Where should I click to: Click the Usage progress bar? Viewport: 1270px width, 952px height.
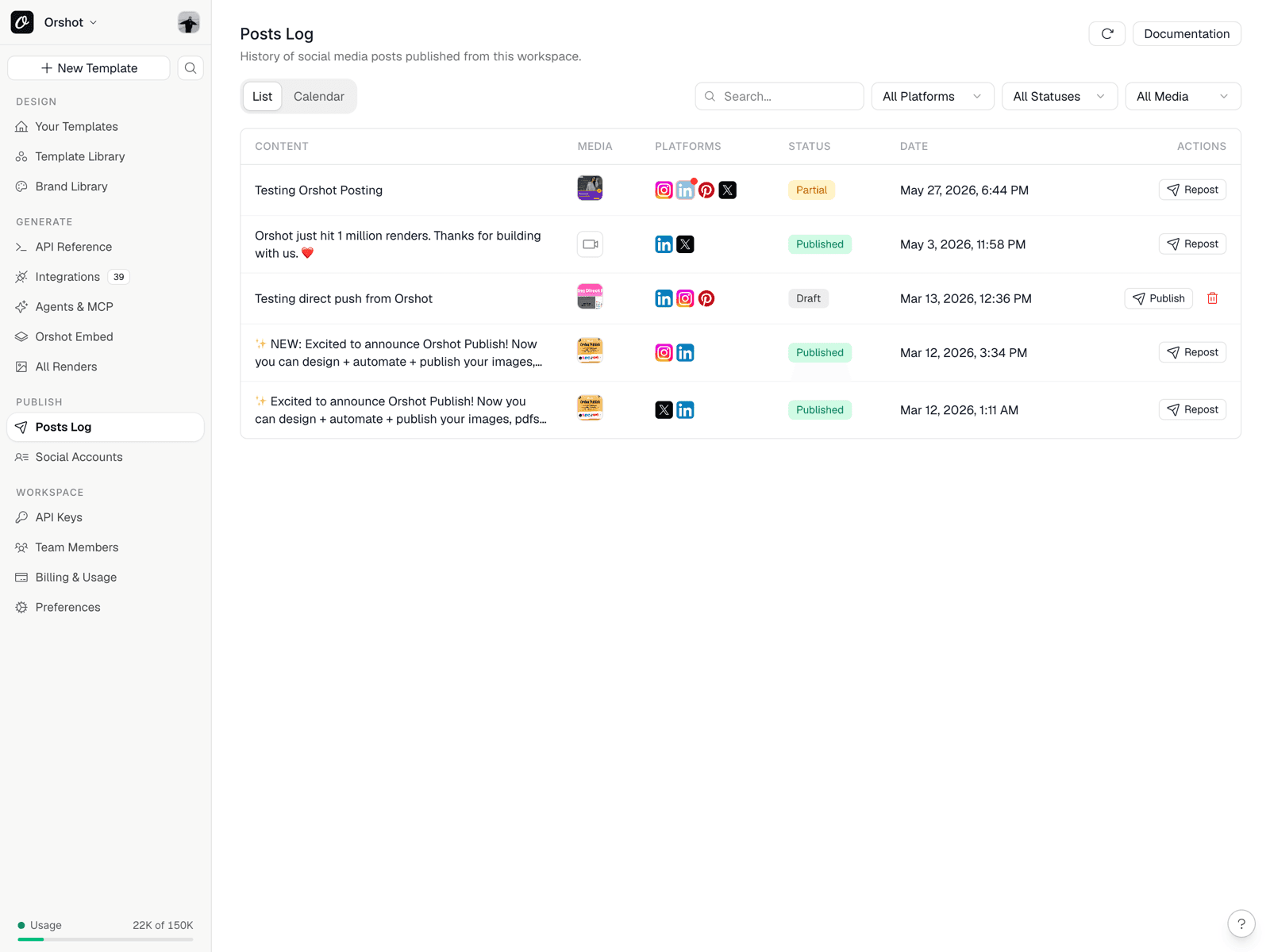tap(106, 939)
